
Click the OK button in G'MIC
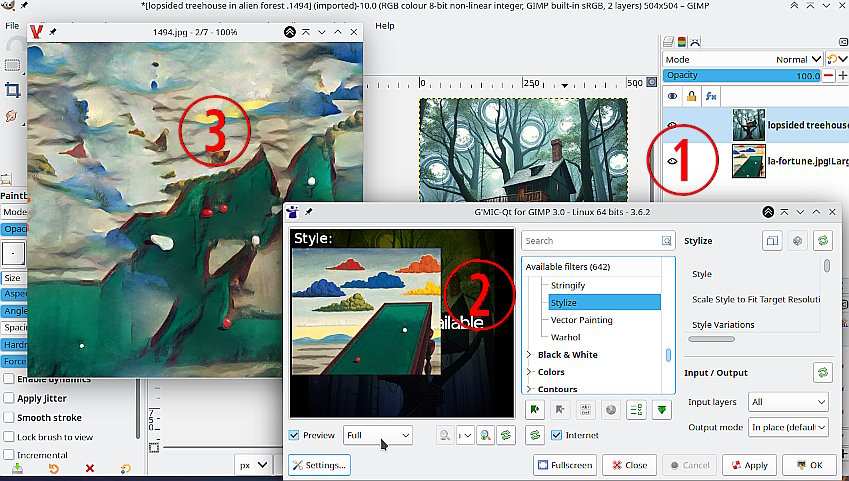coord(809,465)
